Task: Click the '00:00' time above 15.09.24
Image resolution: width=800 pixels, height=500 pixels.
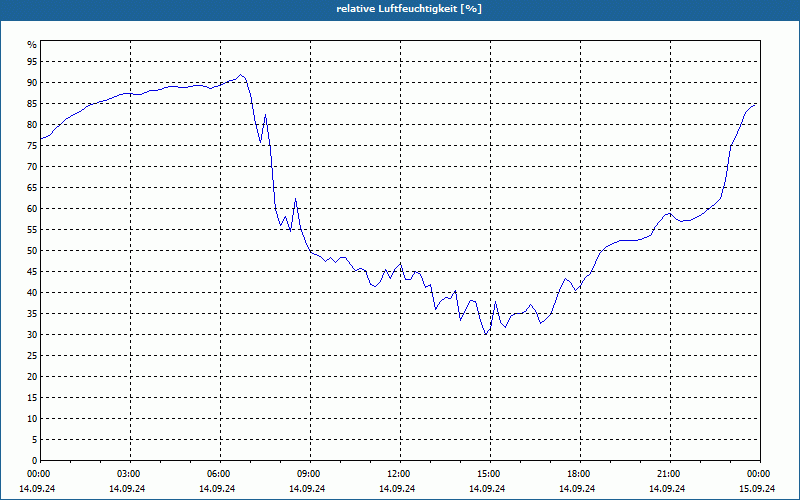Action: (x=760, y=474)
